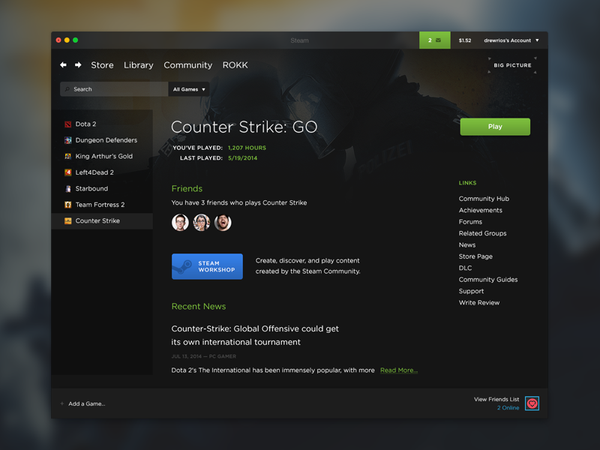This screenshot has width=600, height=450.
Task: Click the Dungeon Defenders game icon
Action: click(68, 140)
